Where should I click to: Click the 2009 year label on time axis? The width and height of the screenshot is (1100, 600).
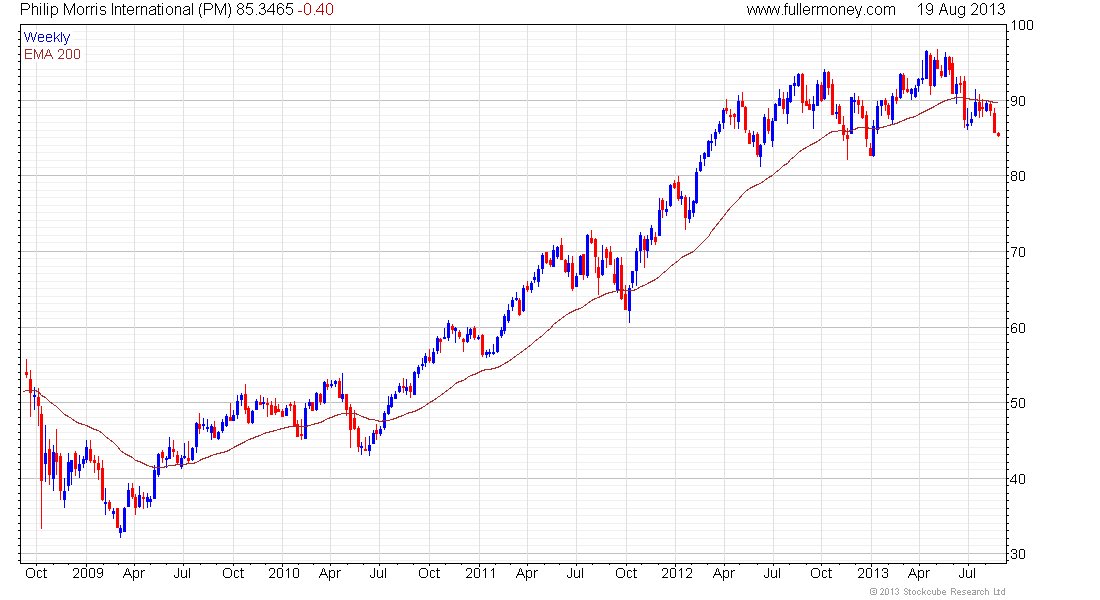[88, 573]
